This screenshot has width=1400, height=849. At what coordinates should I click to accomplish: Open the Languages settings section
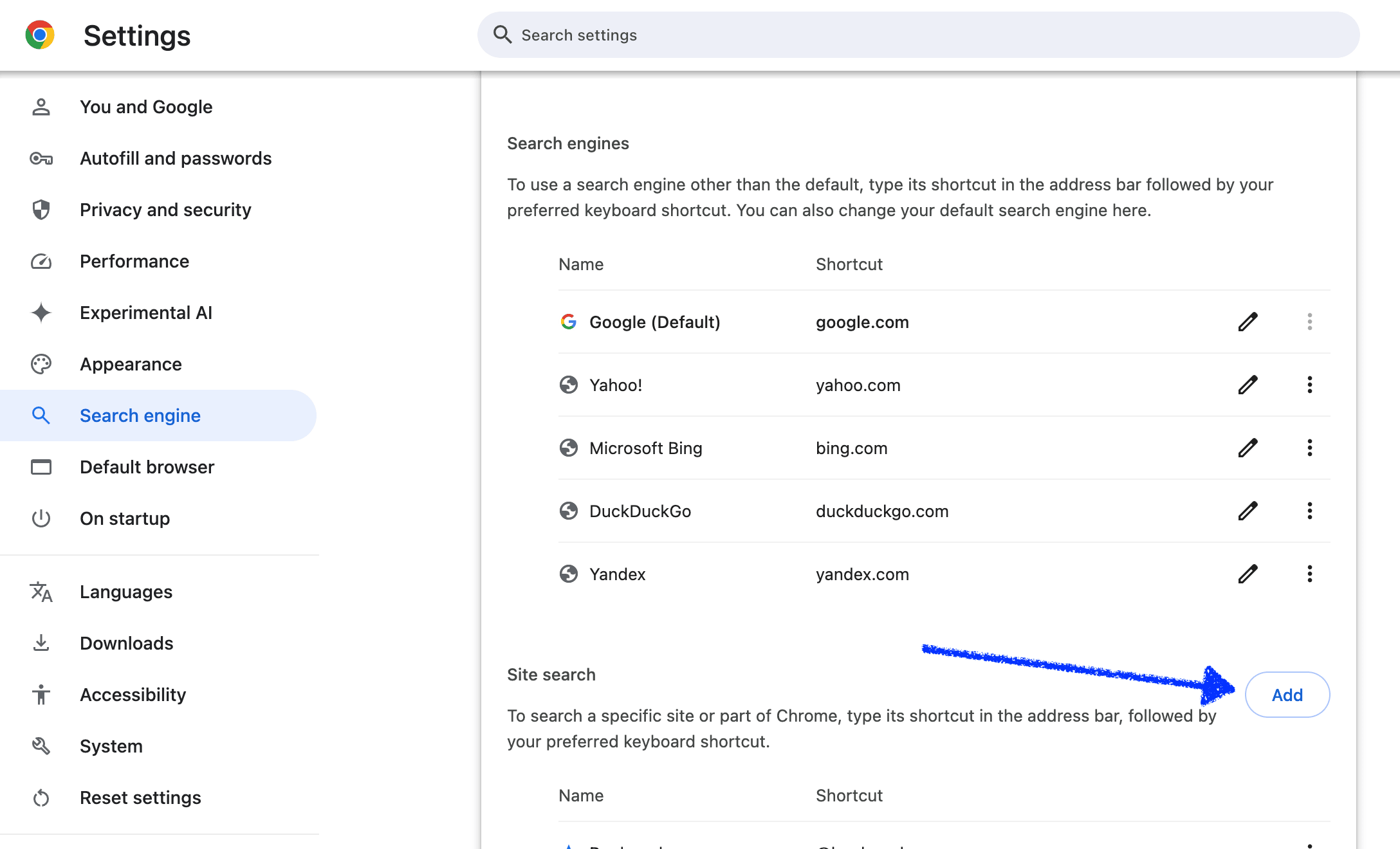(126, 592)
